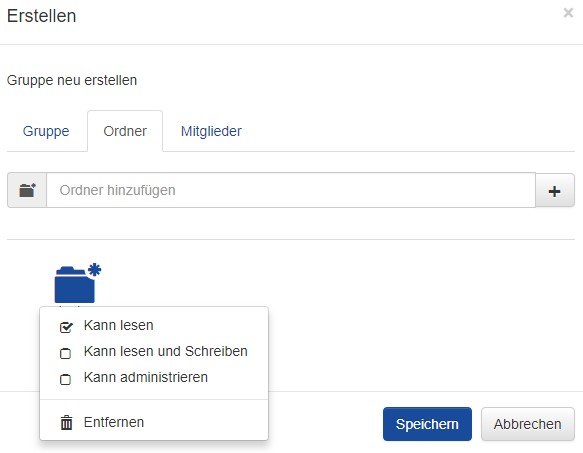Click the blue asterisk on folder
Viewport: 583px width, 453px height.
(x=94, y=270)
